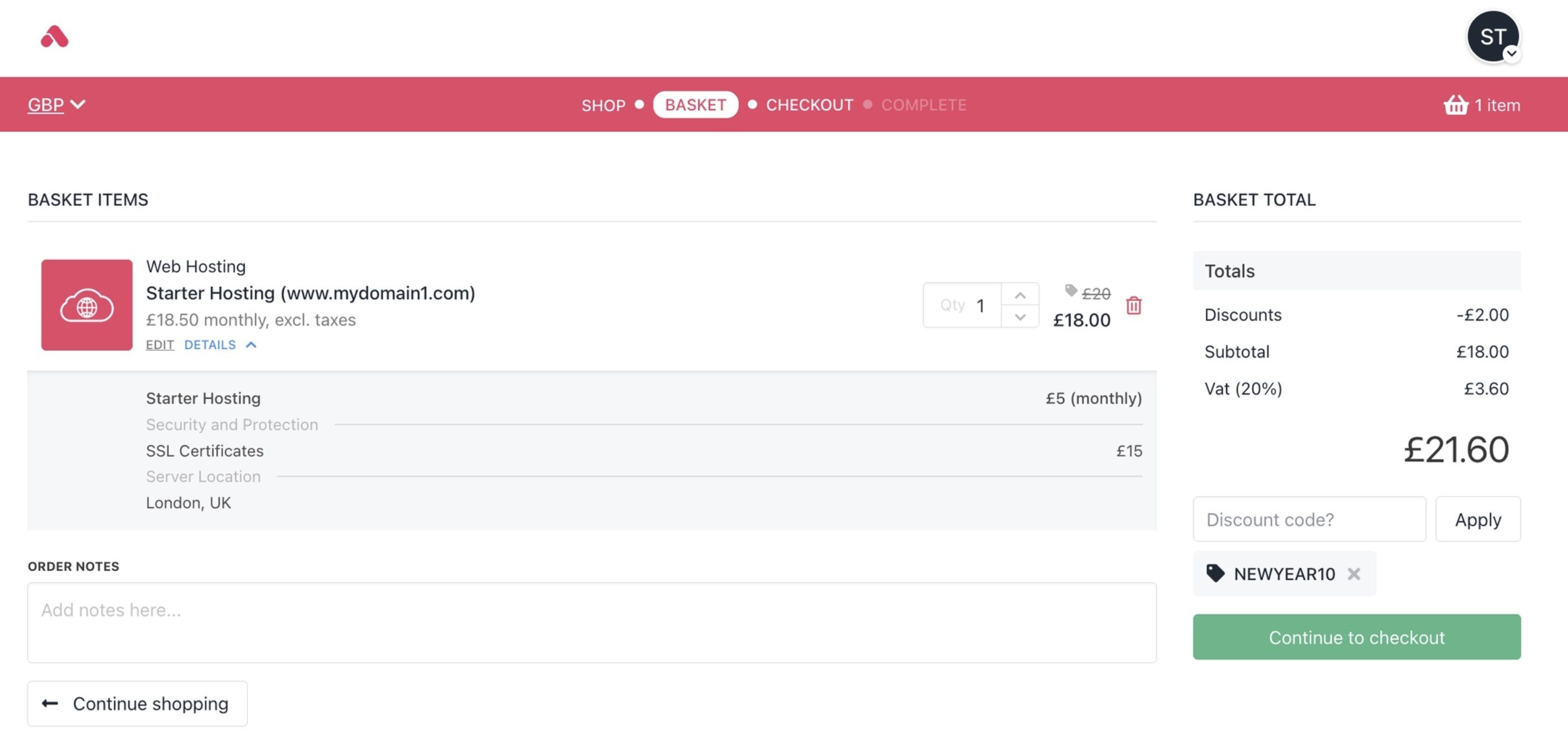Screen dimensions: 1568x745
Task: Increase quantity with up arrow
Action: click(1020, 295)
